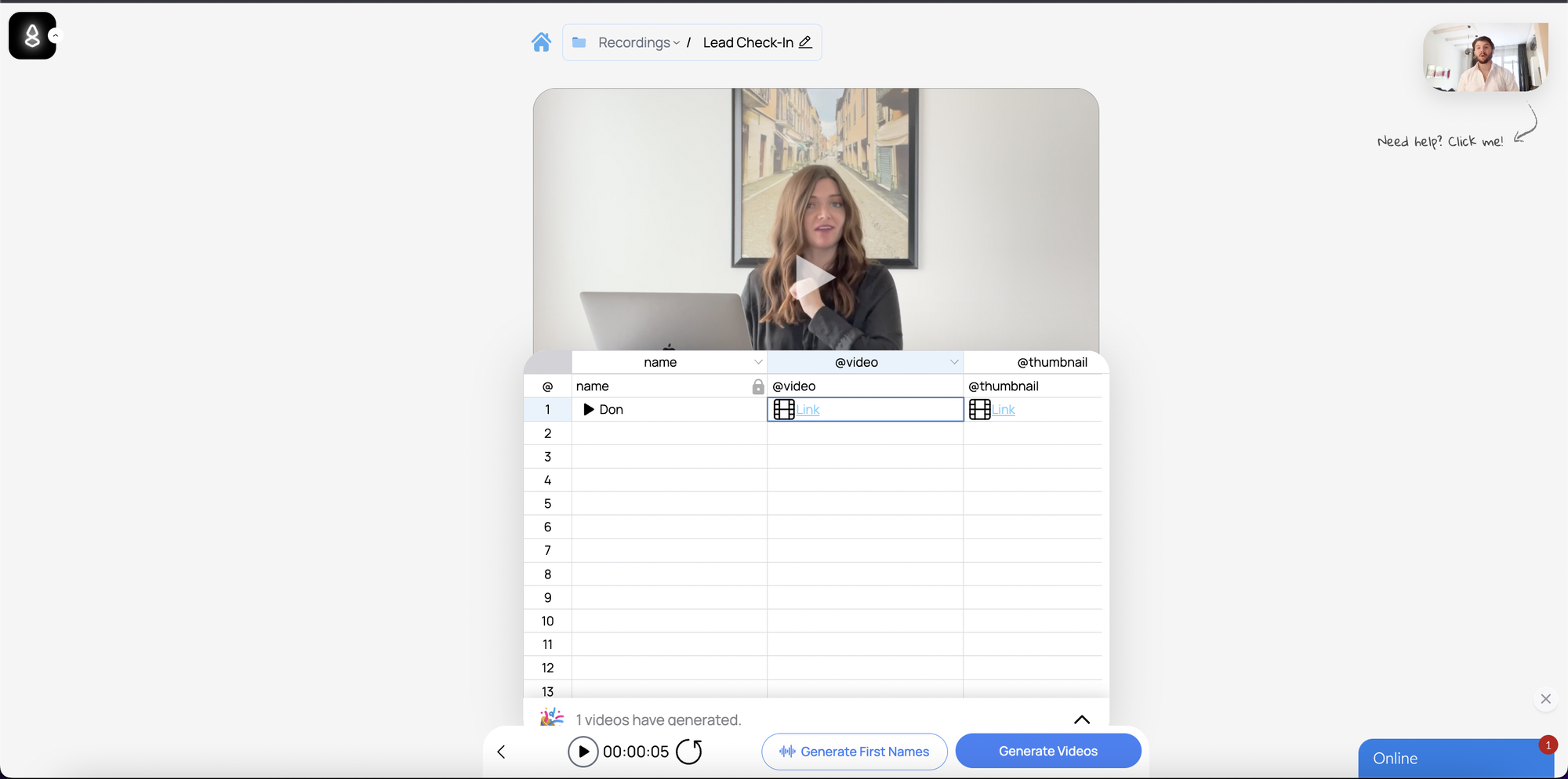Viewport: 1568px width, 779px height.
Task: Go back using the left chevron arrow
Action: pyautogui.click(x=502, y=752)
